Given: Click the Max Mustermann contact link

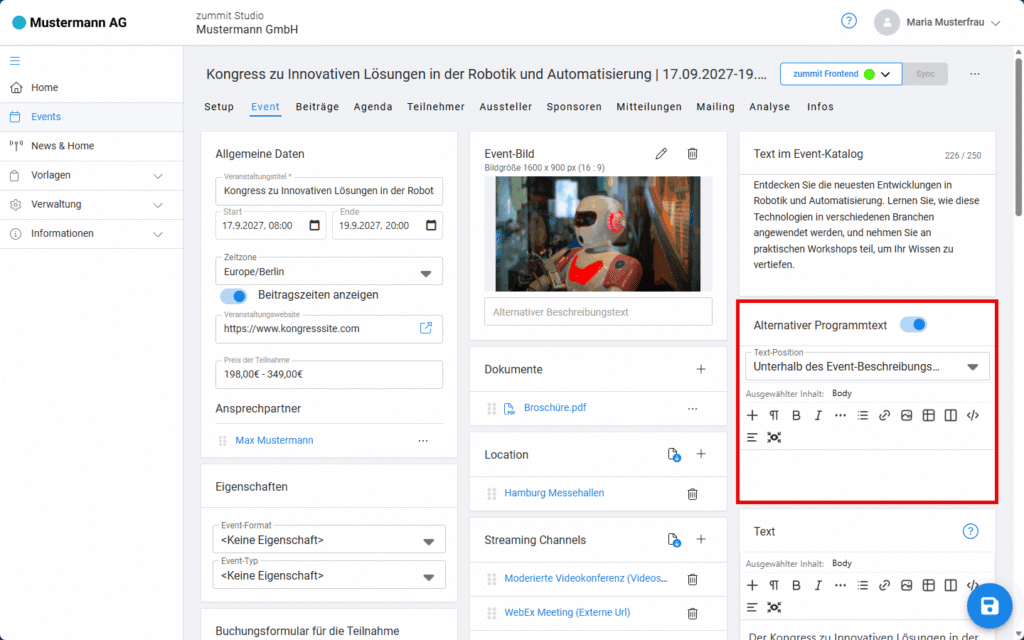Looking at the screenshot, I should pyautogui.click(x=275, y=440).
